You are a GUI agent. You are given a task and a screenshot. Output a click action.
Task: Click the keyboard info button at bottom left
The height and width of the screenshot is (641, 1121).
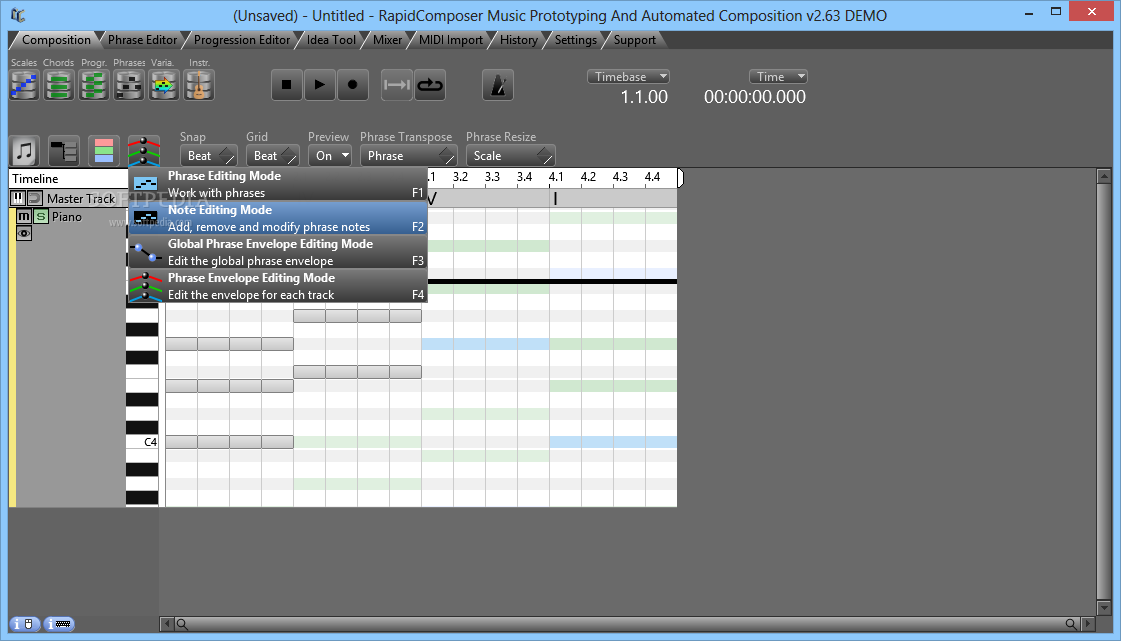pyautogui.click(x=59, y=625)
